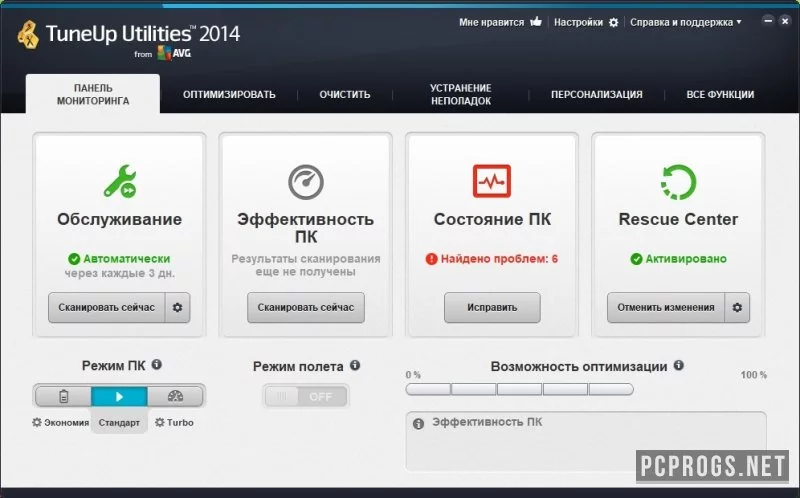Expand the Справка и поддержка dropdown
Viewport: 800px width, 498px height.
click(686, 22)
